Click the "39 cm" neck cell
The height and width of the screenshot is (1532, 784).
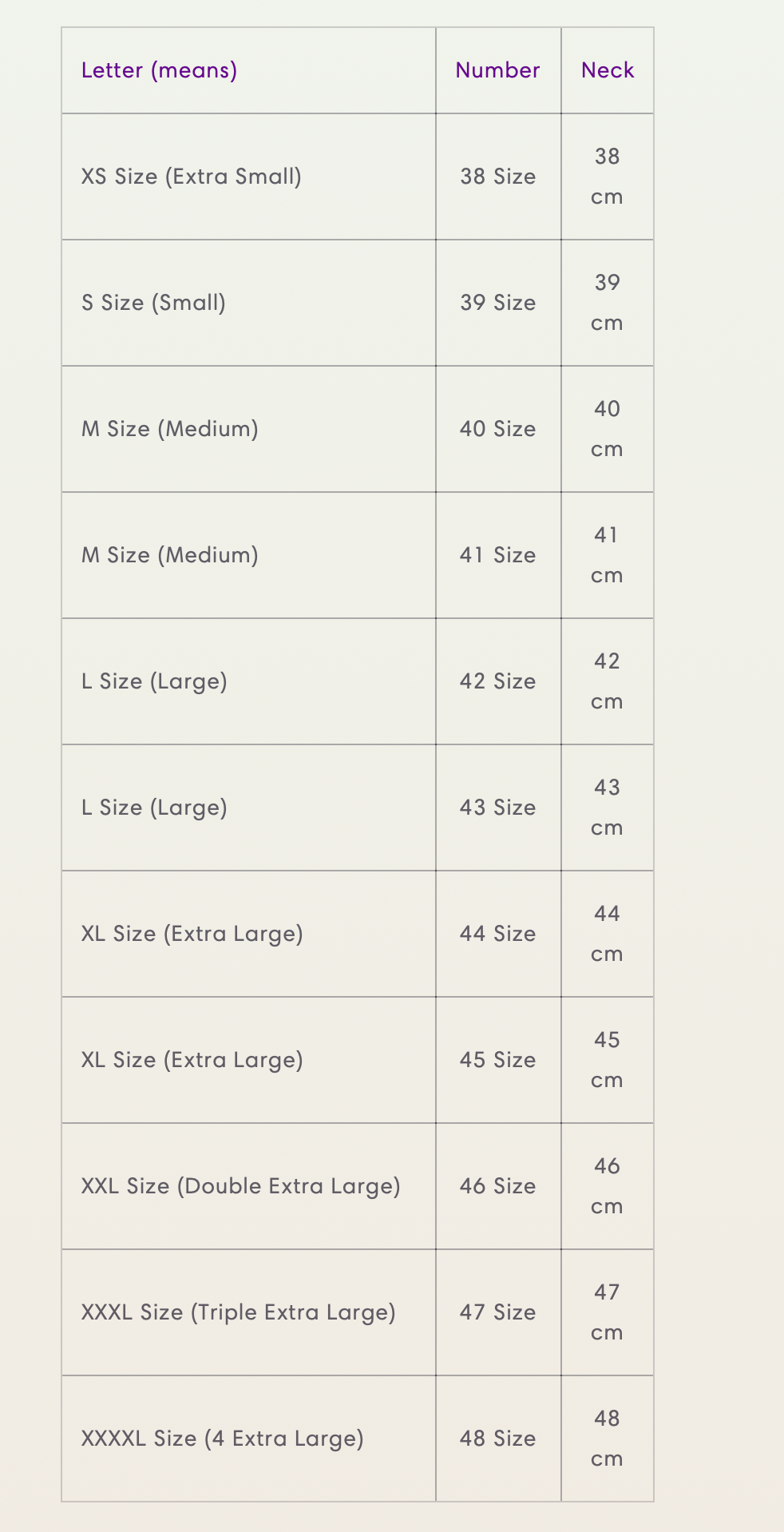(x=607, y=303)
